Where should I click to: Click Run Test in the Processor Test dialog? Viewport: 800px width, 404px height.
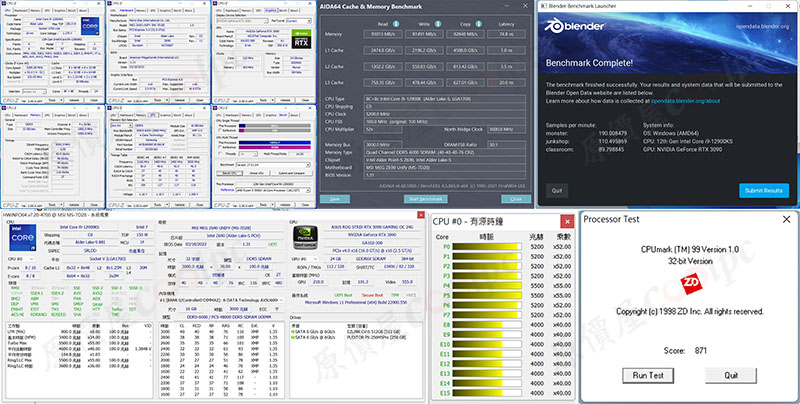(648, 375)
